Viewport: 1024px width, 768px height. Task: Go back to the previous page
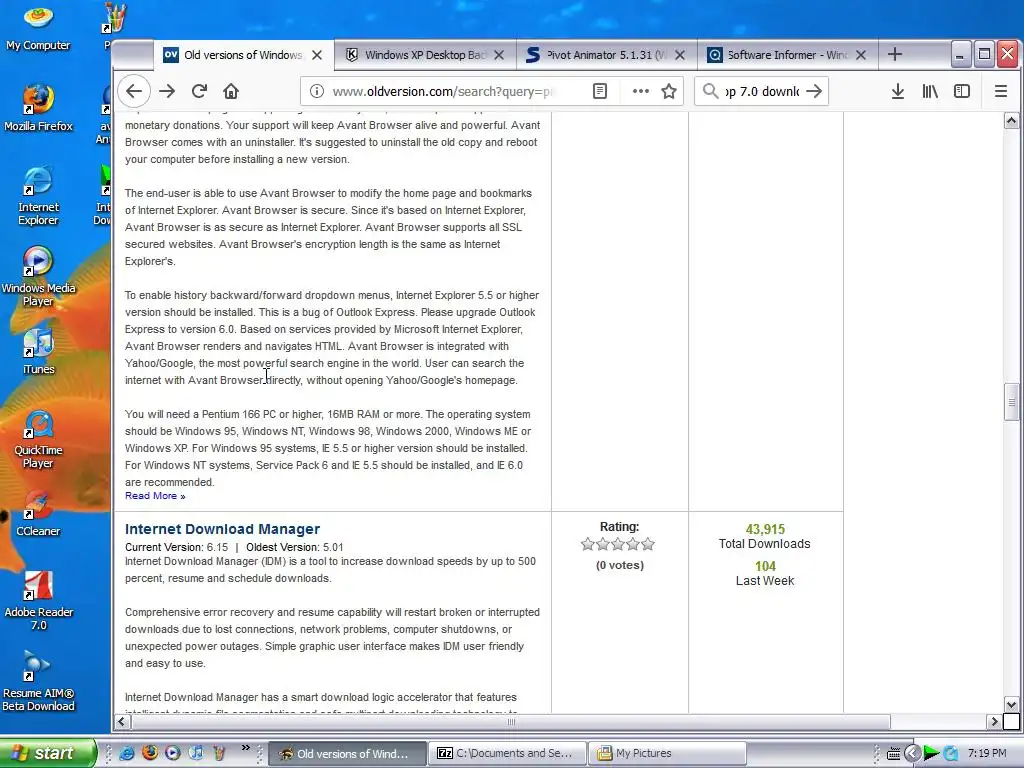[134, 91]
